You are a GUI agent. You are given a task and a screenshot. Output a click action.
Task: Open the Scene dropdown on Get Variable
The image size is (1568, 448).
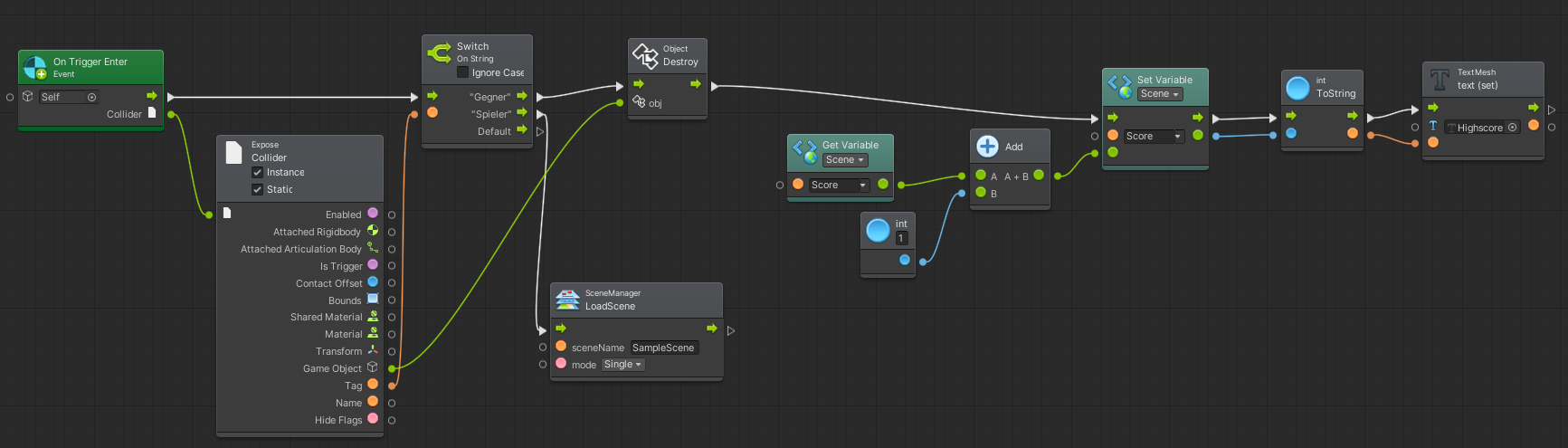845,160
